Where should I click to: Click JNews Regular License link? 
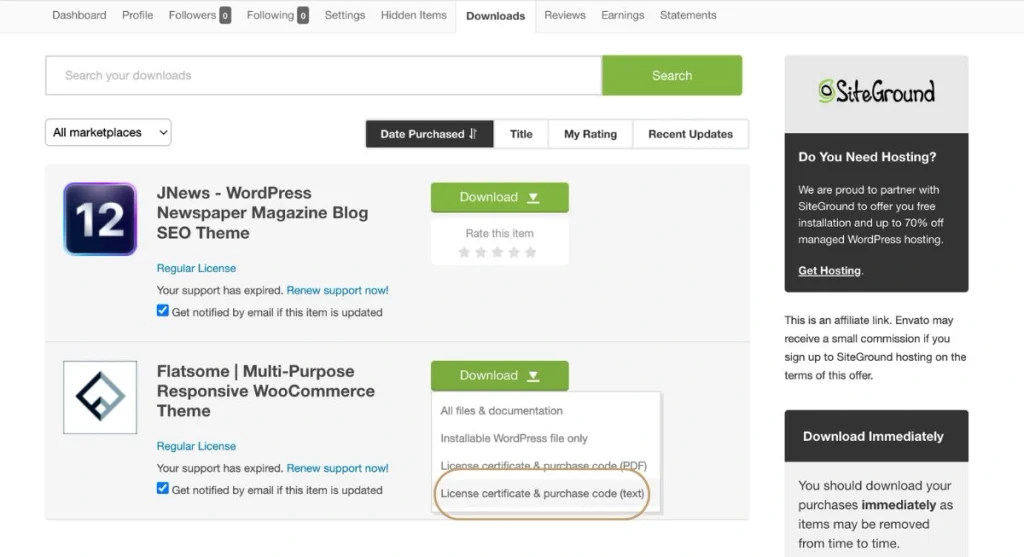click(196, 268)
